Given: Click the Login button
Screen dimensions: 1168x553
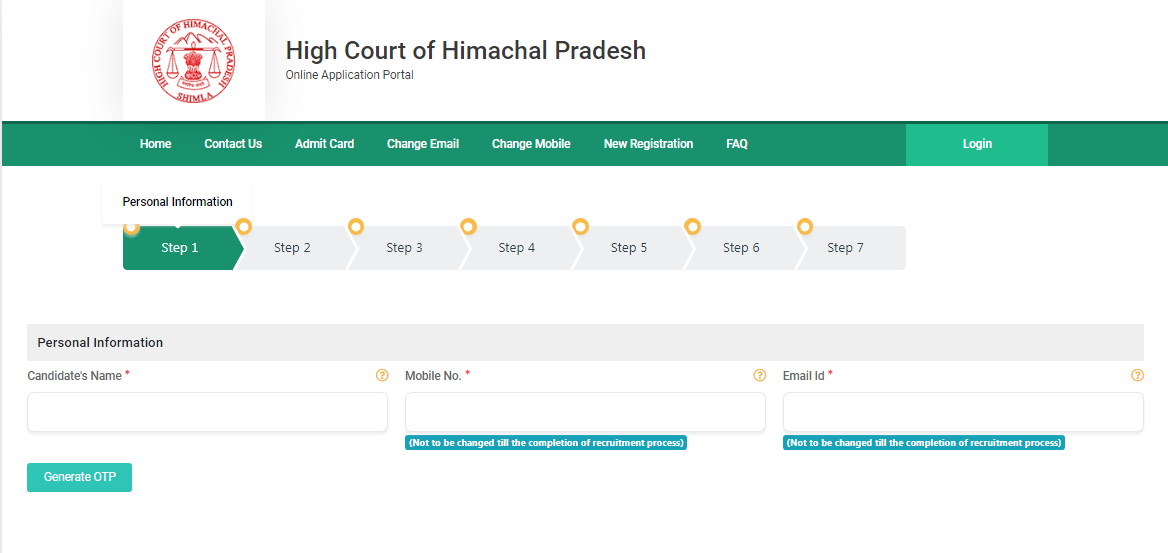Looking at the screenshot, I should pos(977,145).
